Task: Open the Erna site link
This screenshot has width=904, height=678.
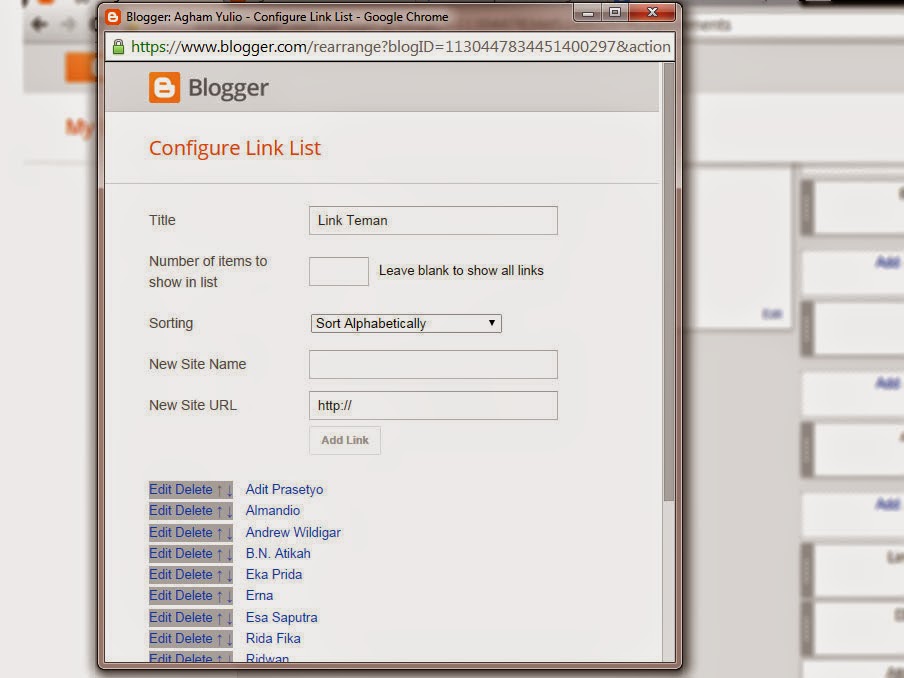Action: (259, 596)
